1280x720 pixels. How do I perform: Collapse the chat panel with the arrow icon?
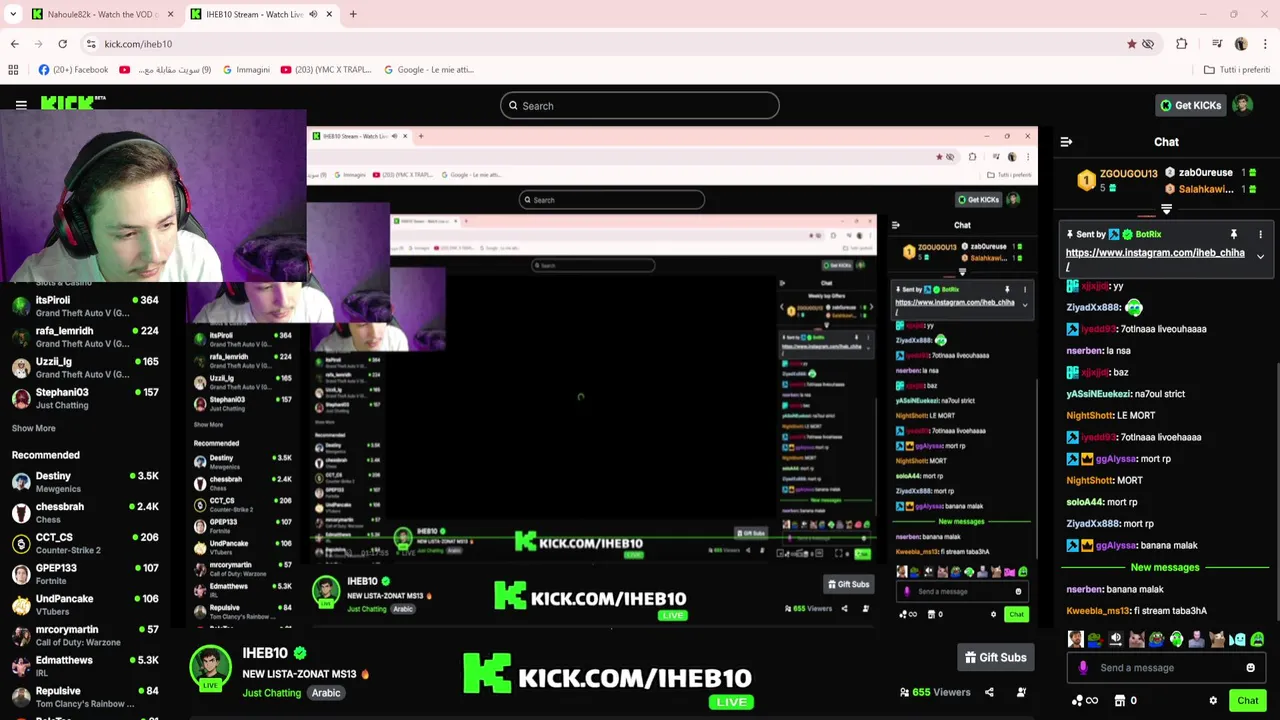pos(1066,142)
